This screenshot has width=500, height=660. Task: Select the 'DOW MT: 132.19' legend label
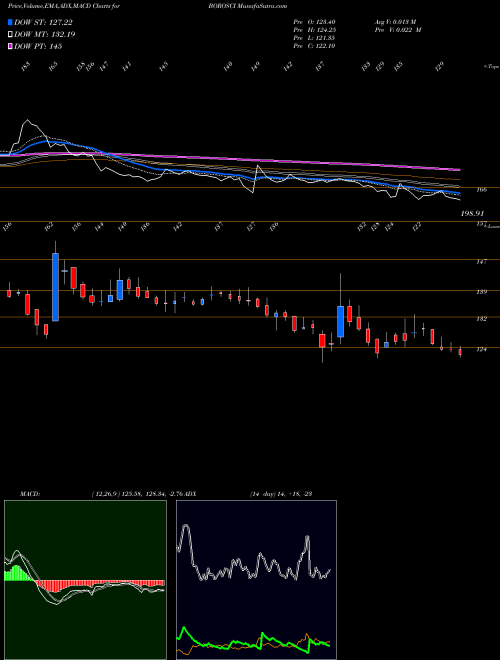point(45,35)
